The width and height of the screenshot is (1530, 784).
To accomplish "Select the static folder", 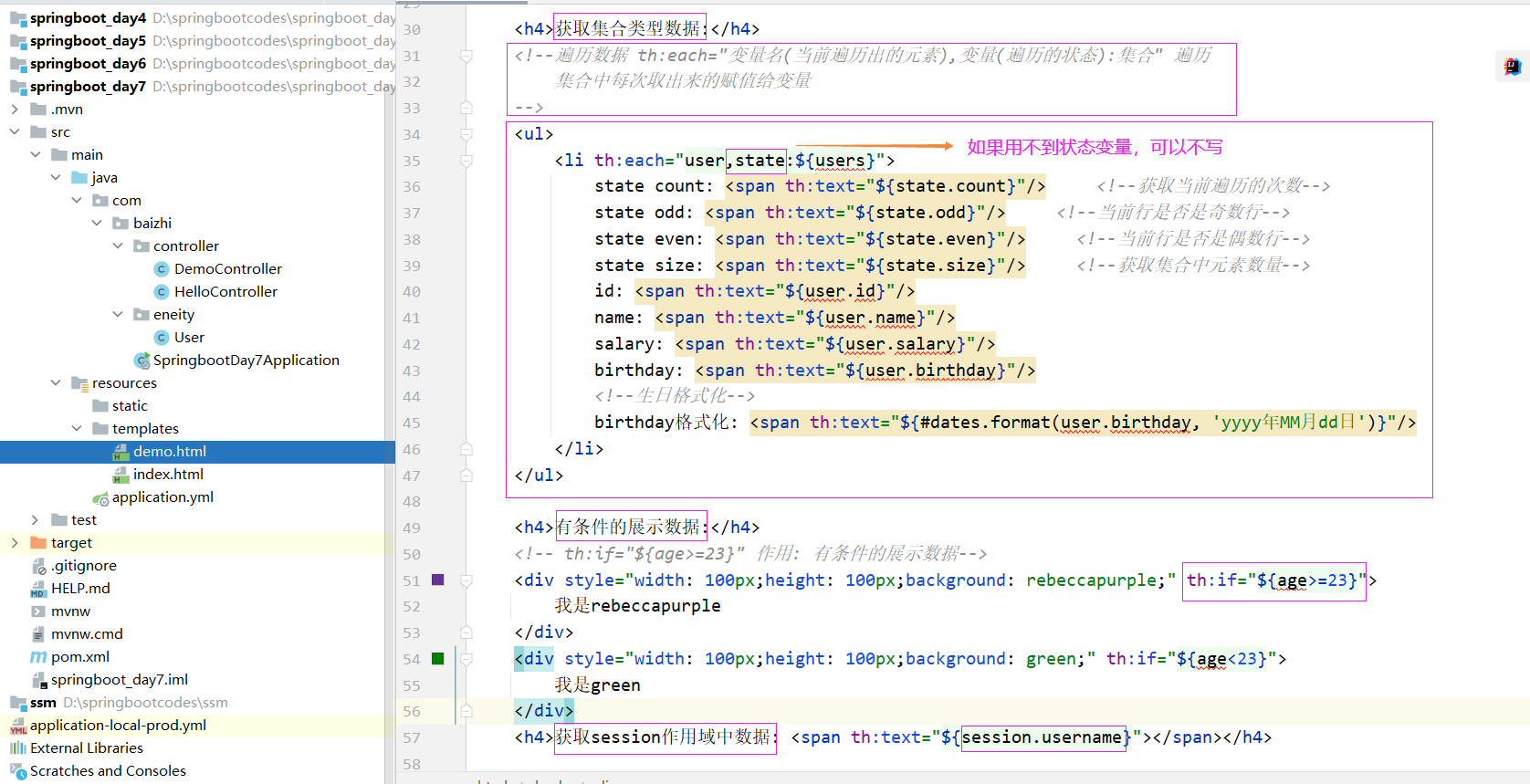I will point(130,405).
